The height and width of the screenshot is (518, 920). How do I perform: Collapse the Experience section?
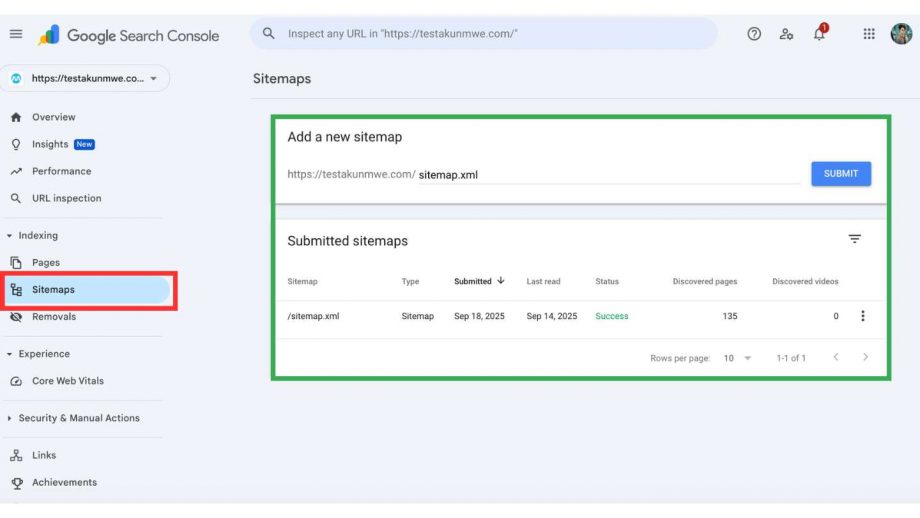click(9, 354)
